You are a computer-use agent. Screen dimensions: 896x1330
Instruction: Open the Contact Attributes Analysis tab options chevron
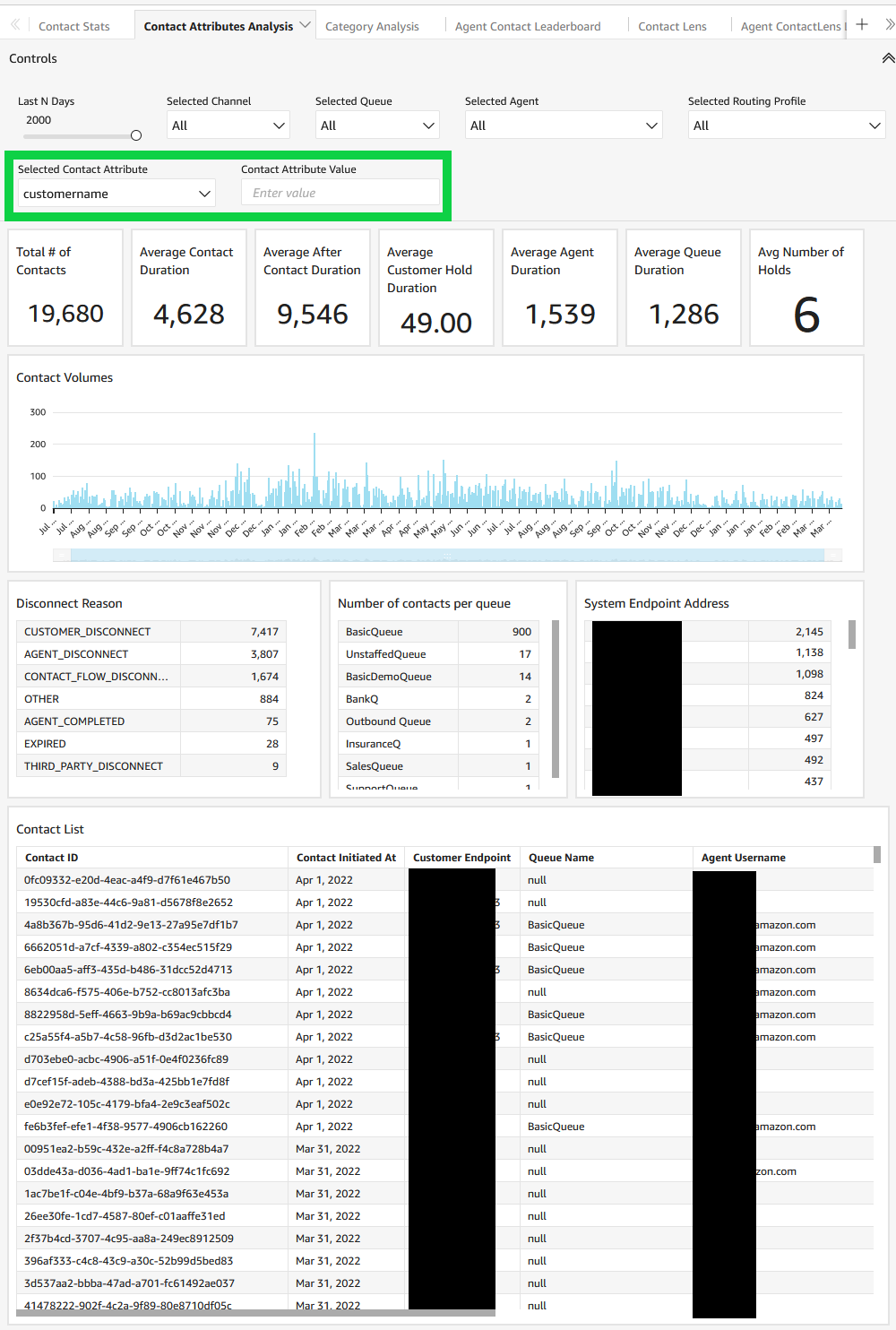[305, 25]
